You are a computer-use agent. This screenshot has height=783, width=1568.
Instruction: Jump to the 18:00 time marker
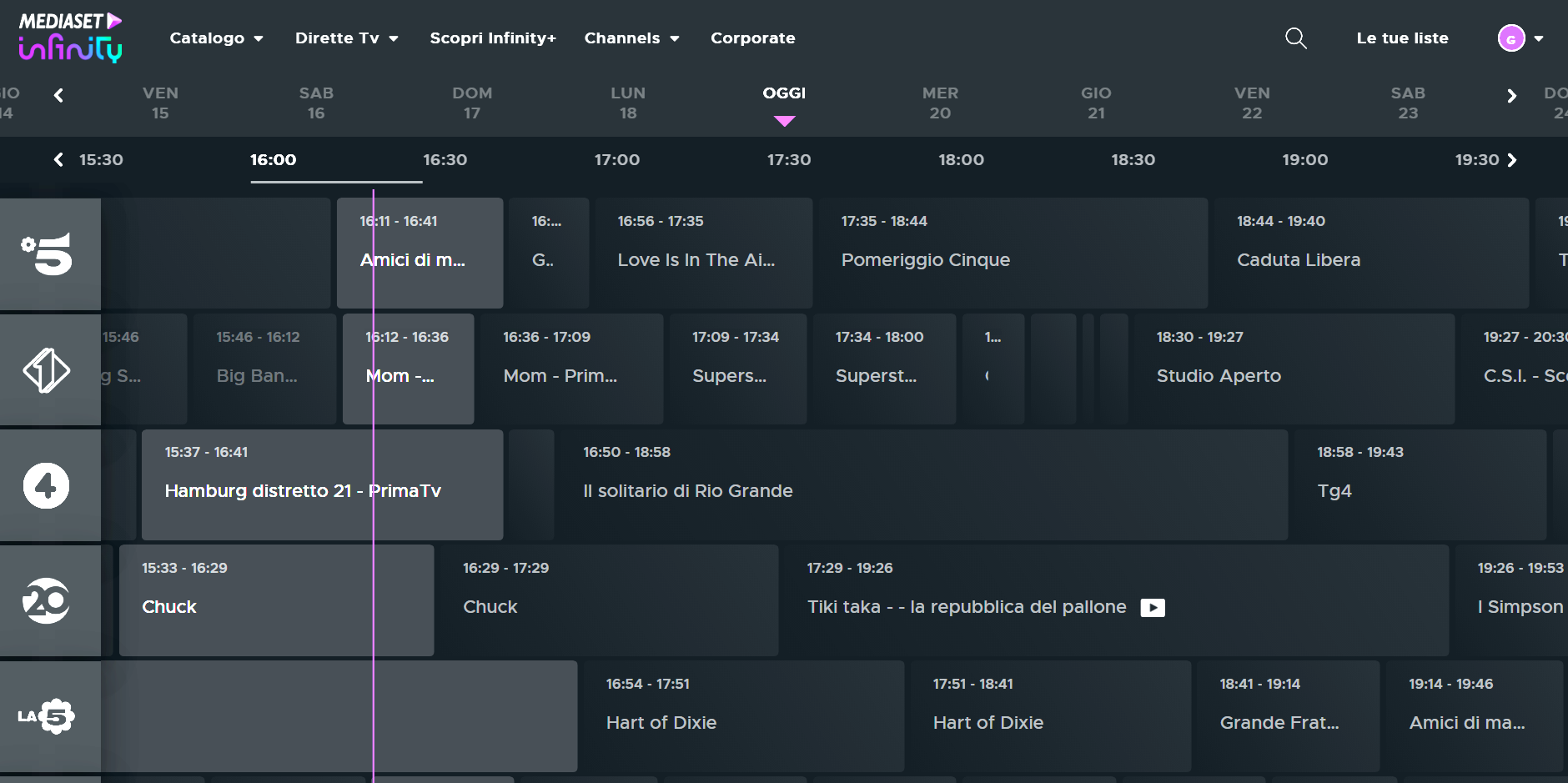(961, 160)
